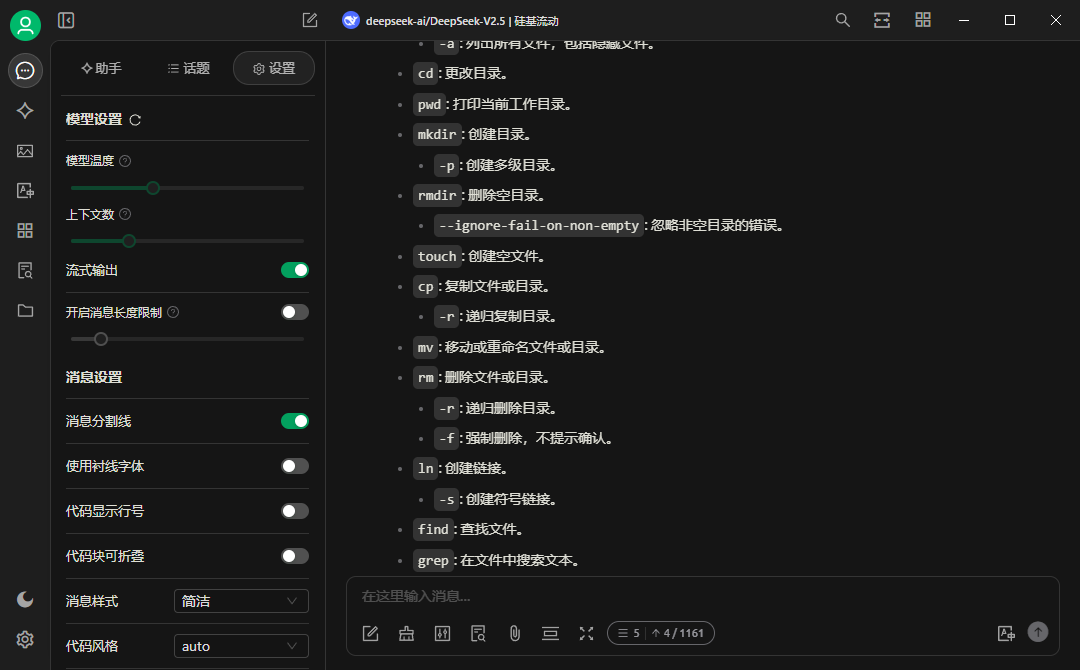Open the agents sparkle sidebar icon
This screenshot has width=1080, height=670.
tap(25, 111)
